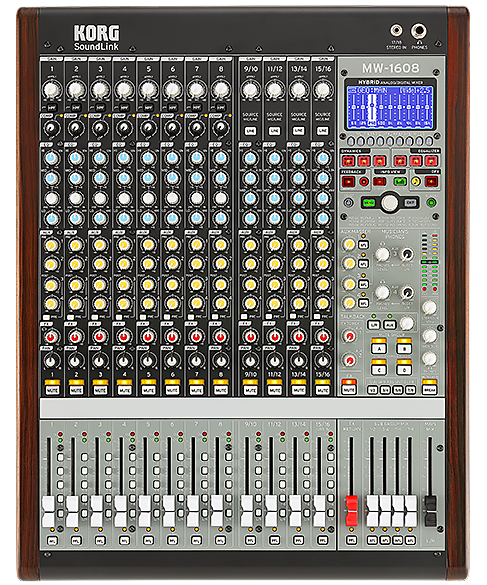Click the channel 2 EQ low knob
The height and width of the screenshot is (585, 487).
(76, 218)
